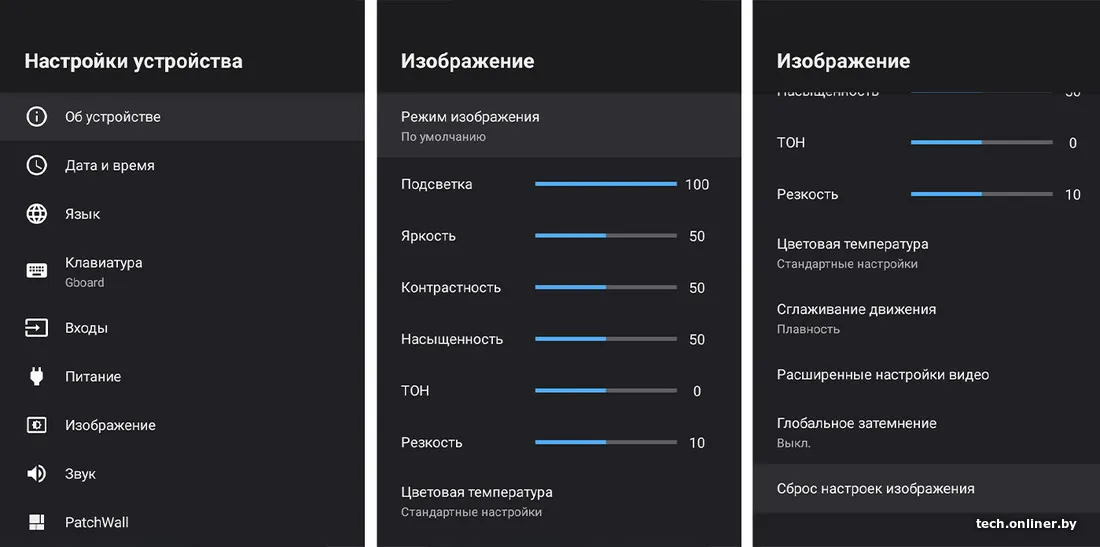Open Режим изображения mode selector
The height and width of the screenshot is (547, 1100).
(x=558, y=126)
